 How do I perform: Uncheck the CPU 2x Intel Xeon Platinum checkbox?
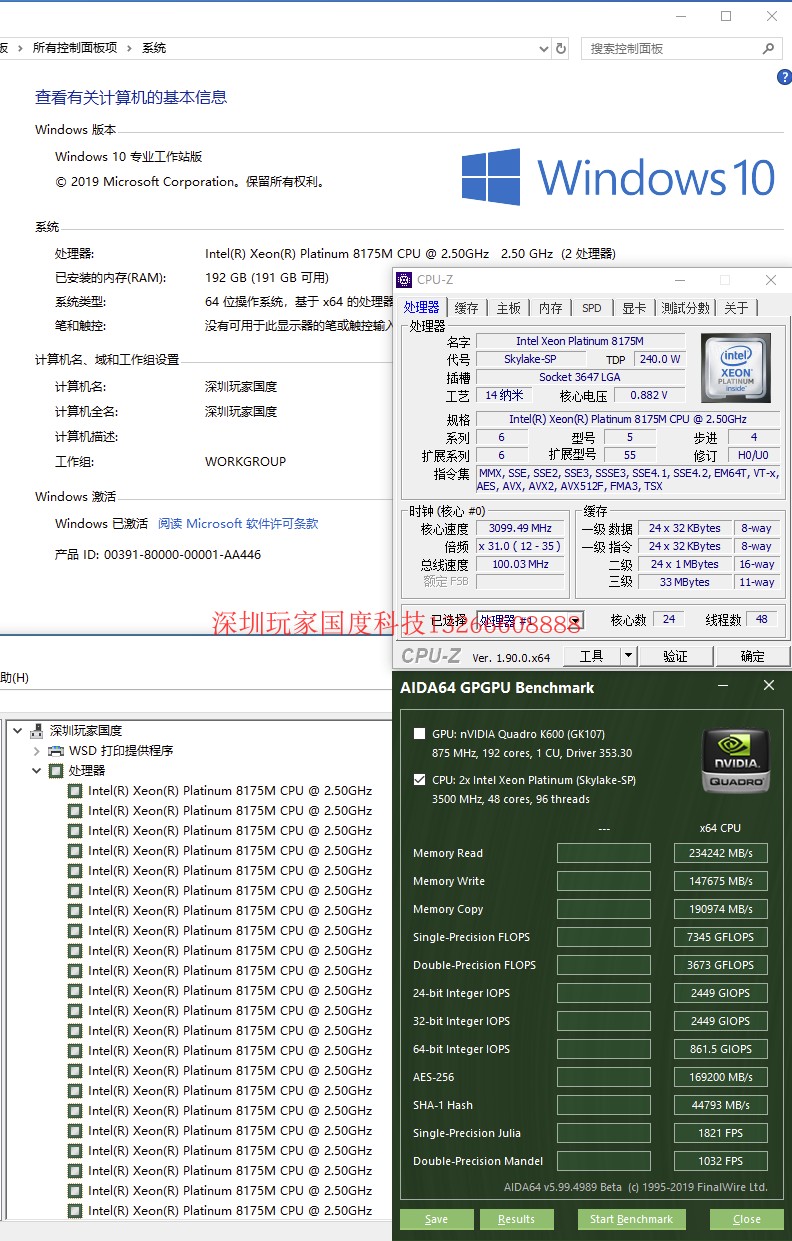tap(419, 780)
